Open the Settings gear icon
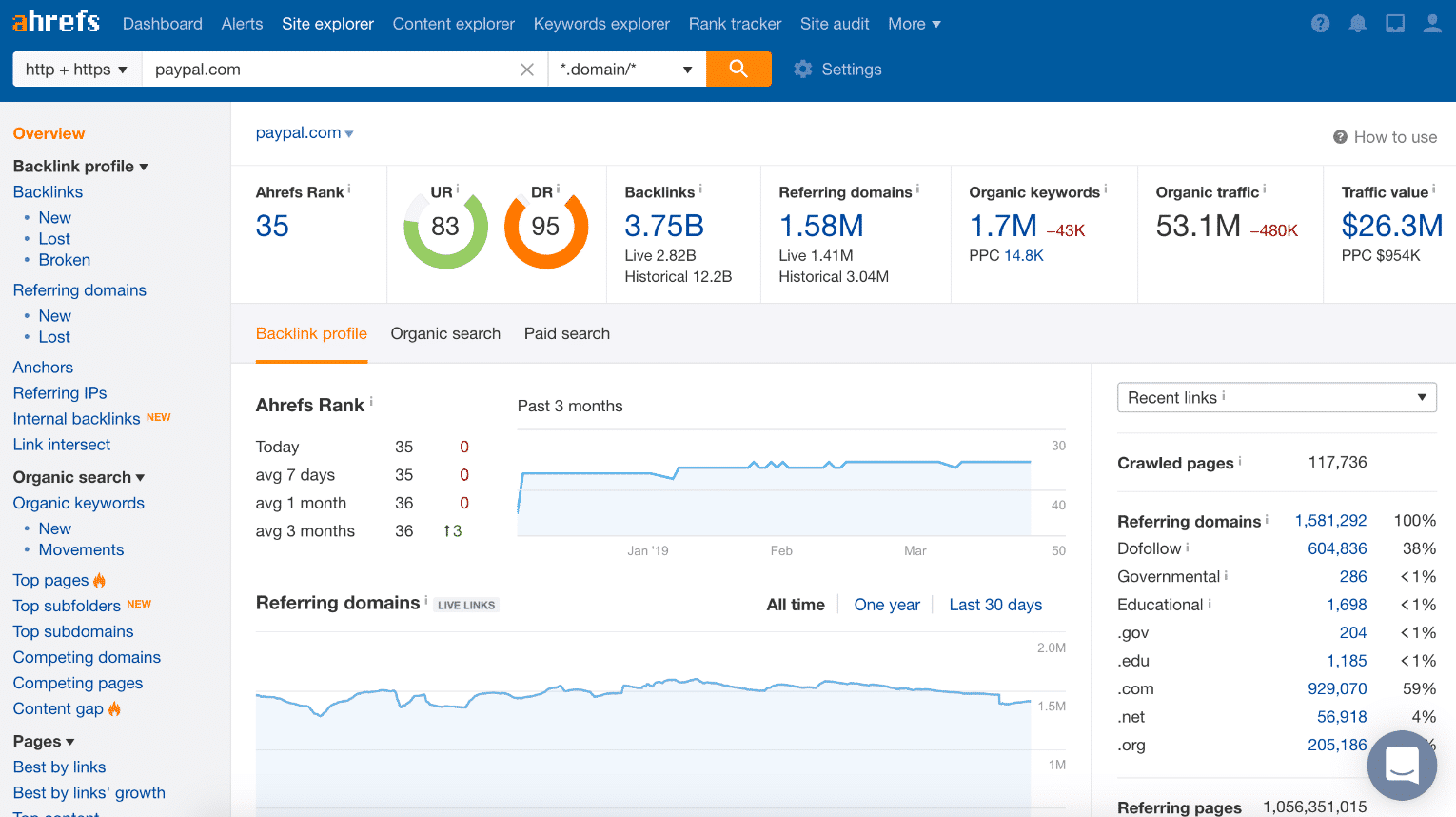The width and height of the screenshot is (1456, 817). tap(802, 69)
